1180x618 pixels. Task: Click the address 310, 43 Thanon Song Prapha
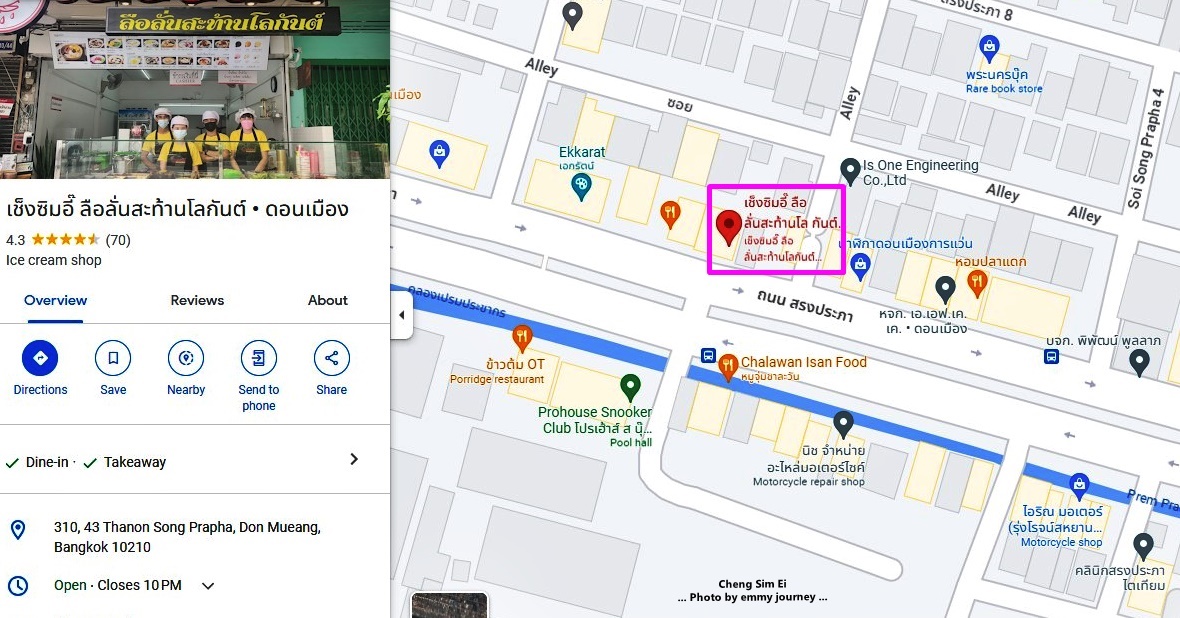tap(187, 537)
